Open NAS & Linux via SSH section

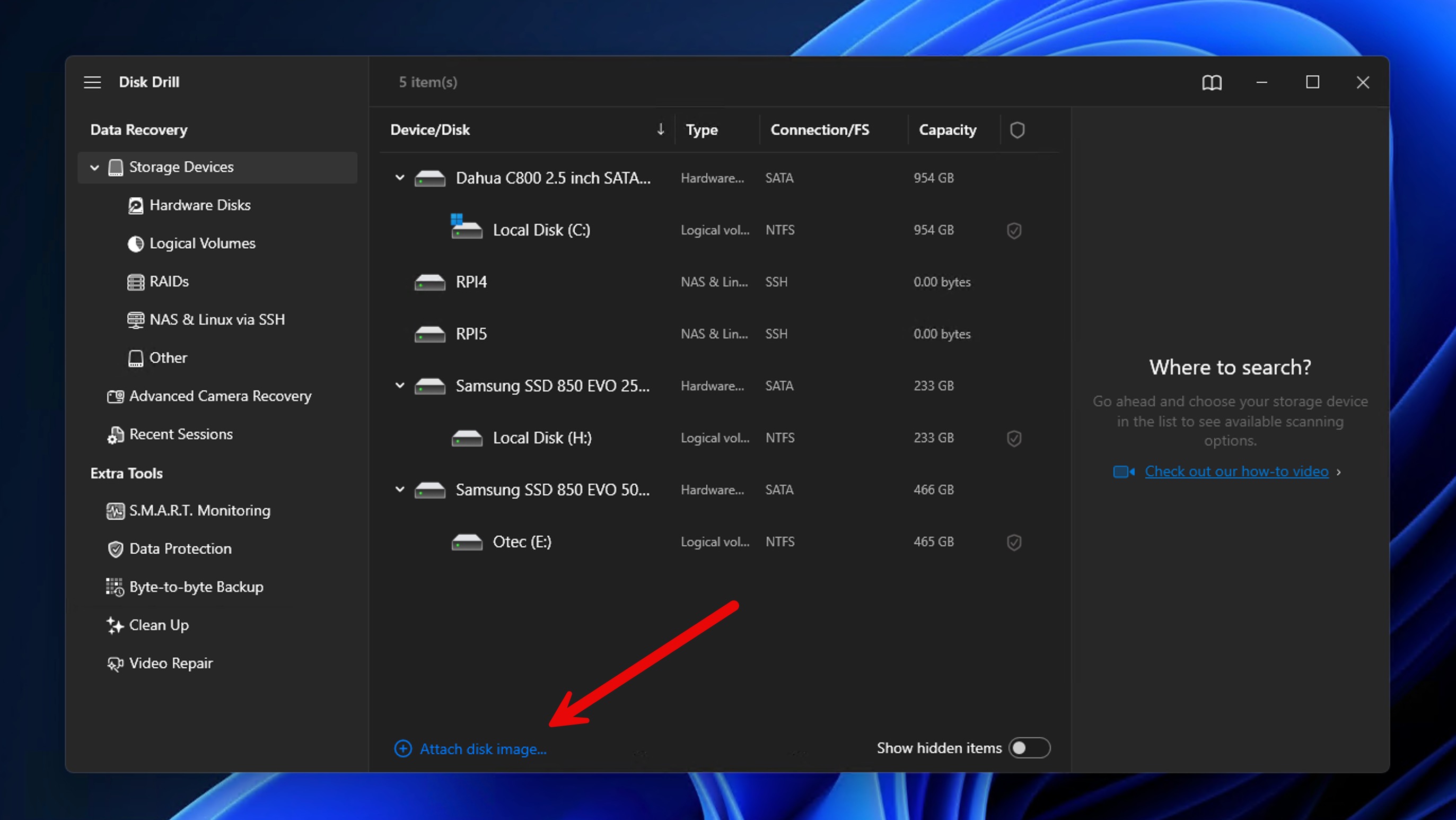217,320
